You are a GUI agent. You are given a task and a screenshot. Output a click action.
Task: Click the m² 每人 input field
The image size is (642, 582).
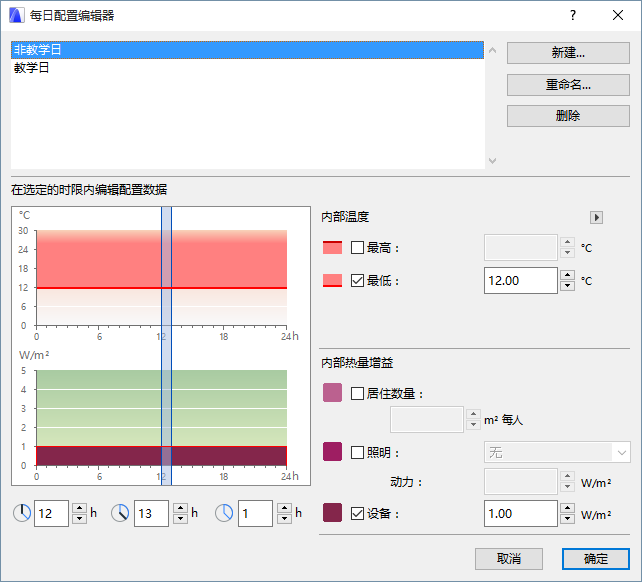click(427, 419)
